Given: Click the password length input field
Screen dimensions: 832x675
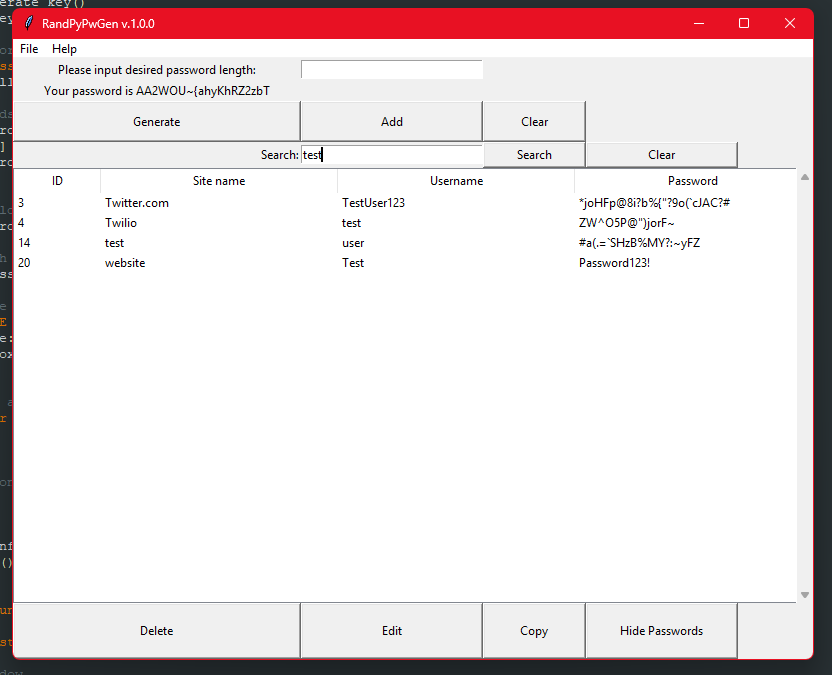Looking at the screenshot, I should [x=392, y=70].
